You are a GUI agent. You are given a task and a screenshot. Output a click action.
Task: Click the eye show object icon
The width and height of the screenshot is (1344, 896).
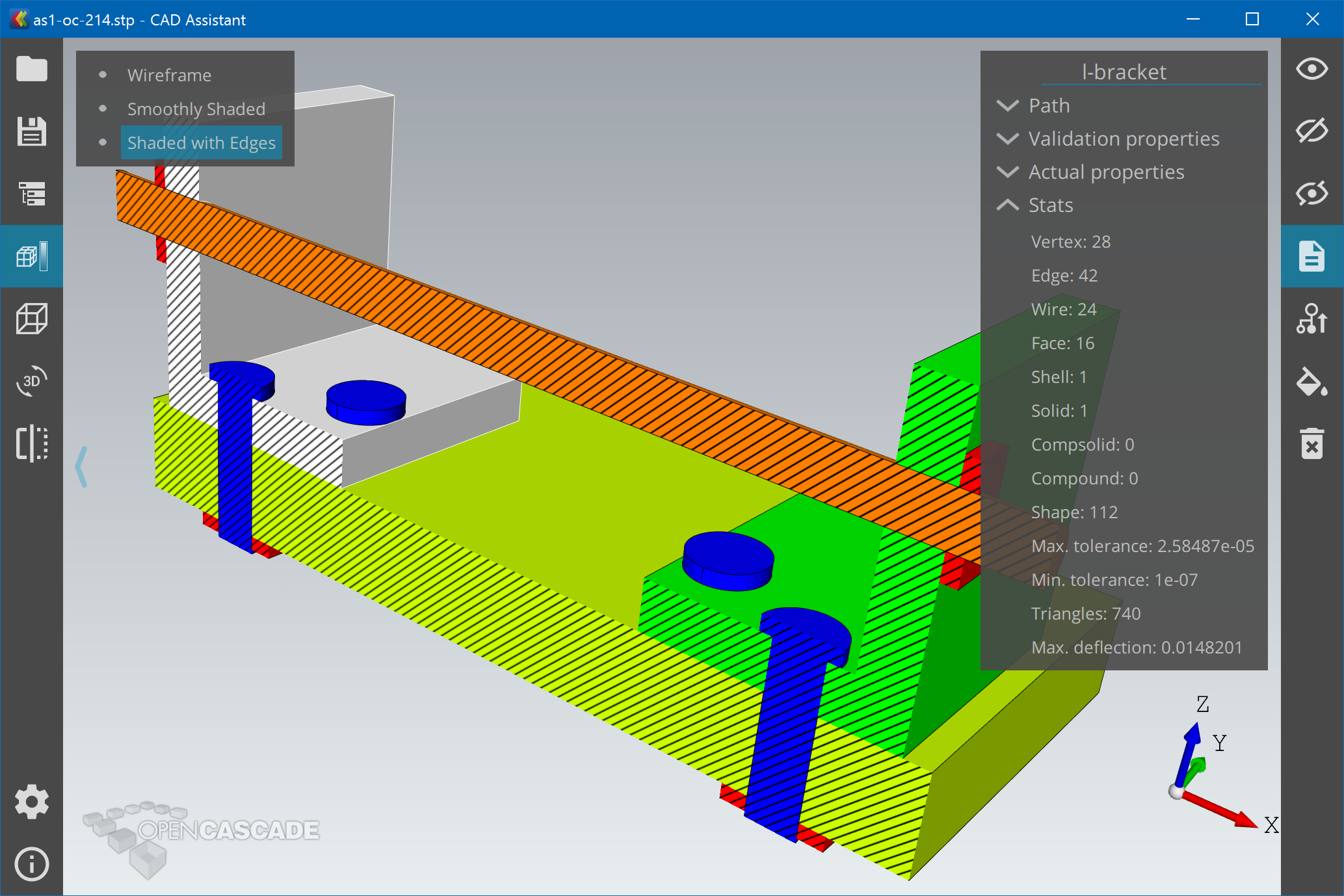[1311, 69]
